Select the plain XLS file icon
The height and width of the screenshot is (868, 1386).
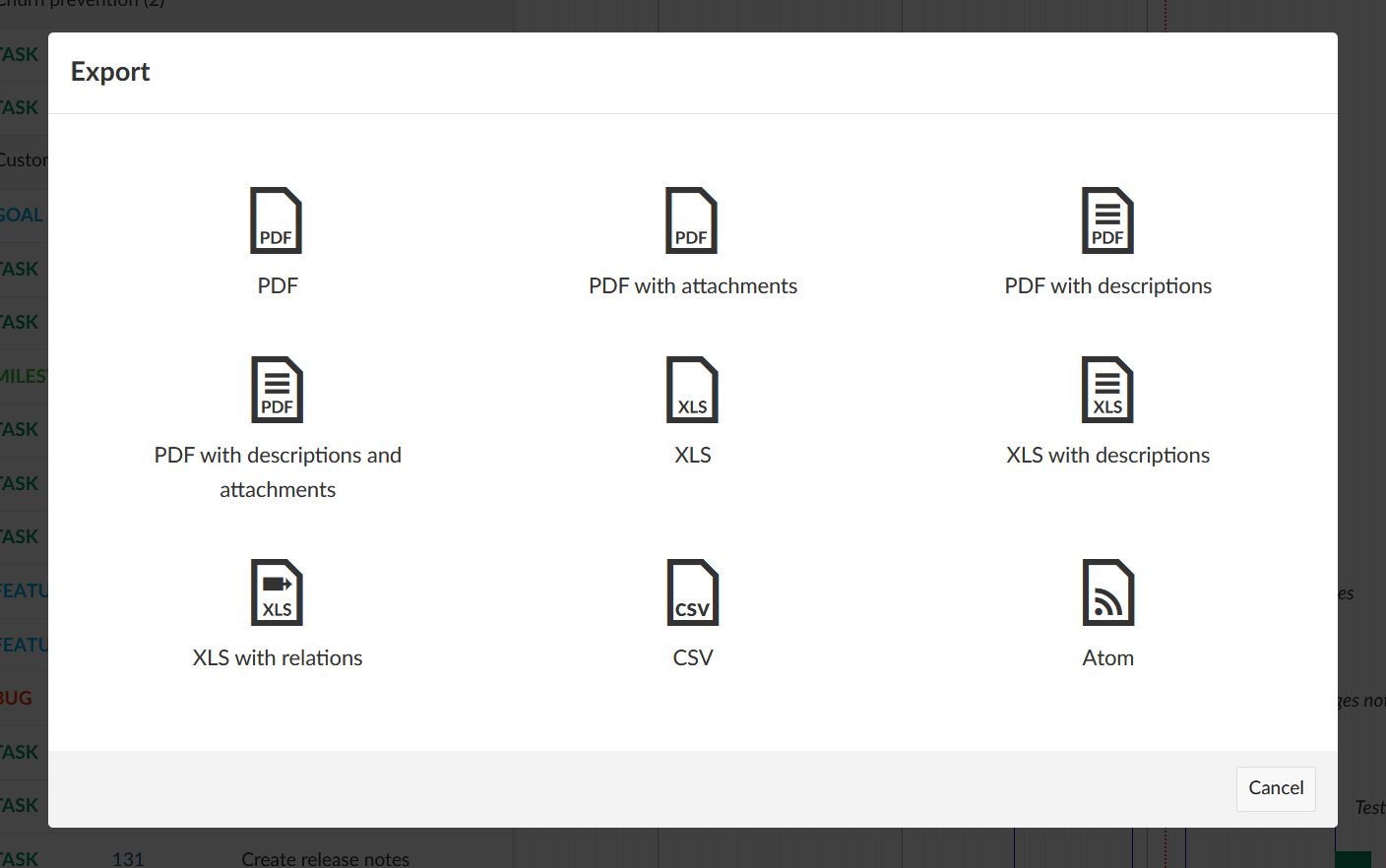(x=692, y=390)
